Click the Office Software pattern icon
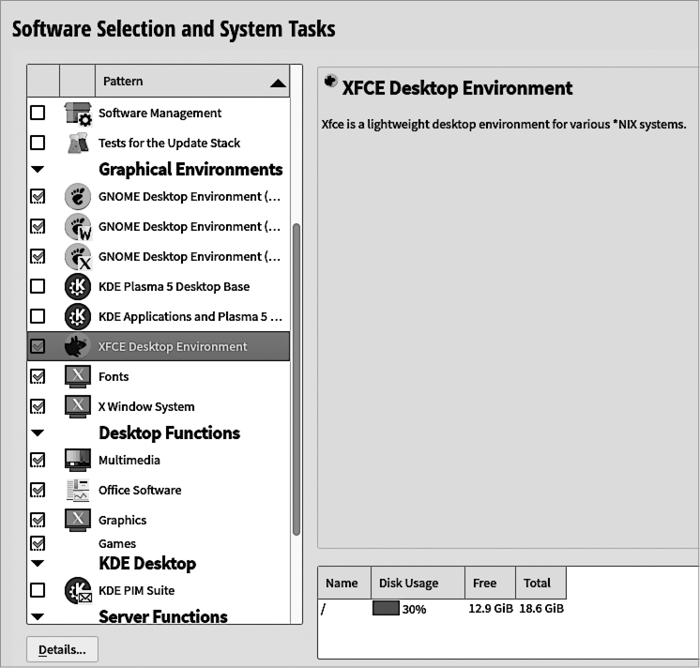 pos(77,490)
